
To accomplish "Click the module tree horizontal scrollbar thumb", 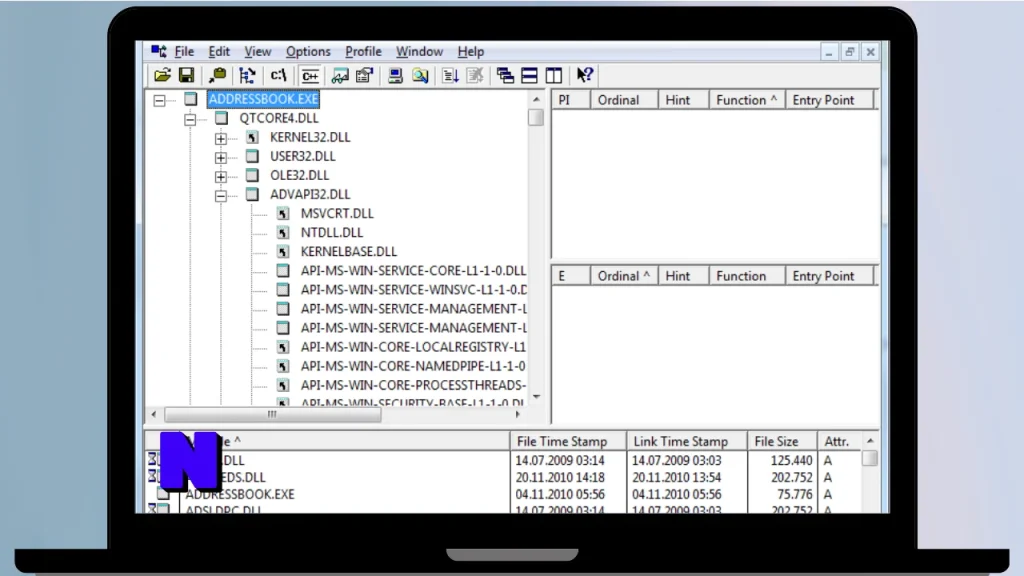I will pyautogui.click(x=272, y=414).
